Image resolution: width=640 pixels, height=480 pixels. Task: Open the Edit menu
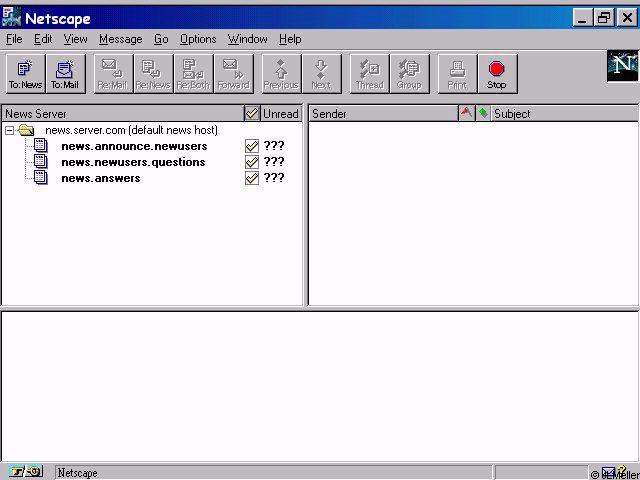point(43,39)
